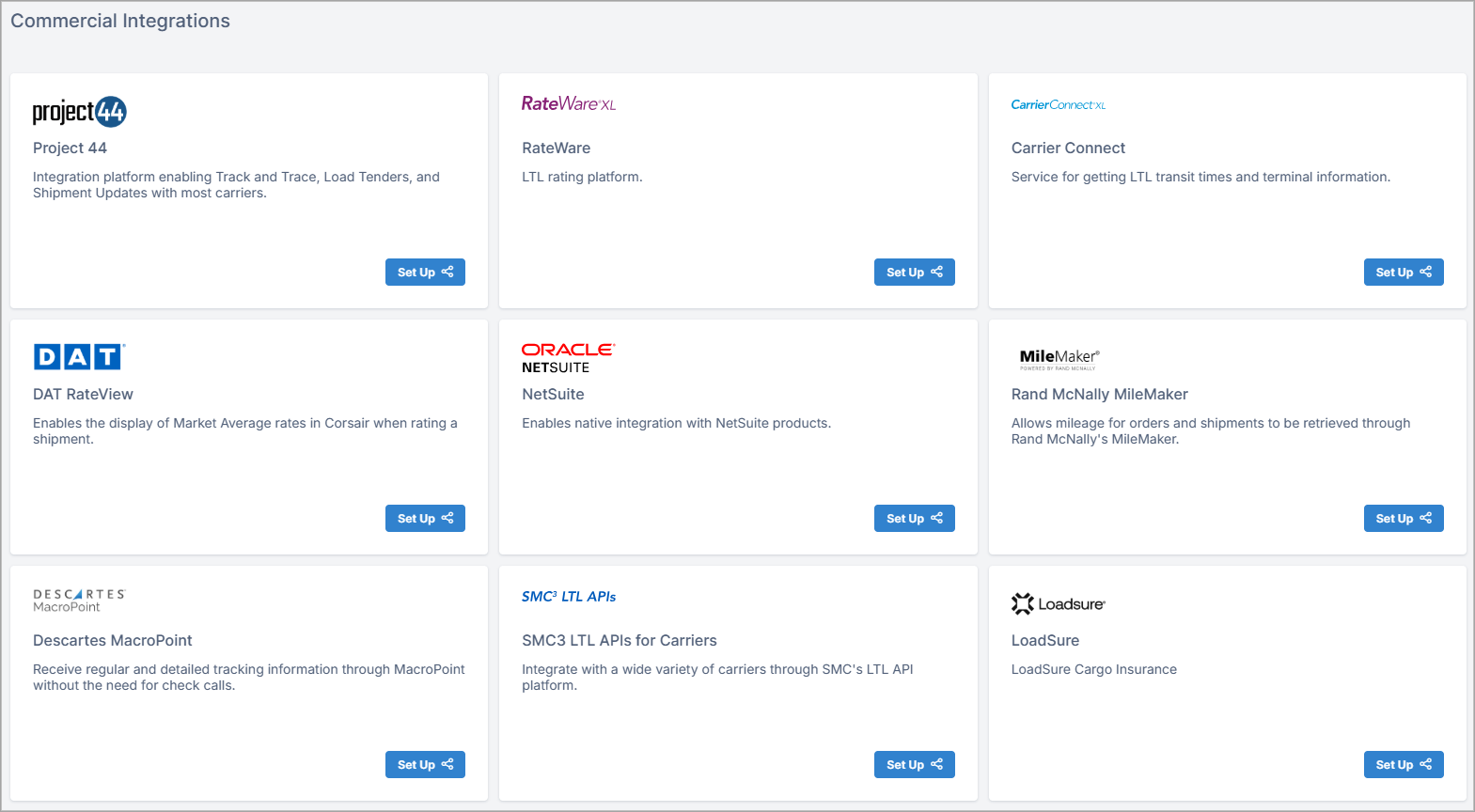The height and width of the screenshot is (812, 1475).
Task: Click the SMC³ LTL APIs logo
Action: pos(569,597)
